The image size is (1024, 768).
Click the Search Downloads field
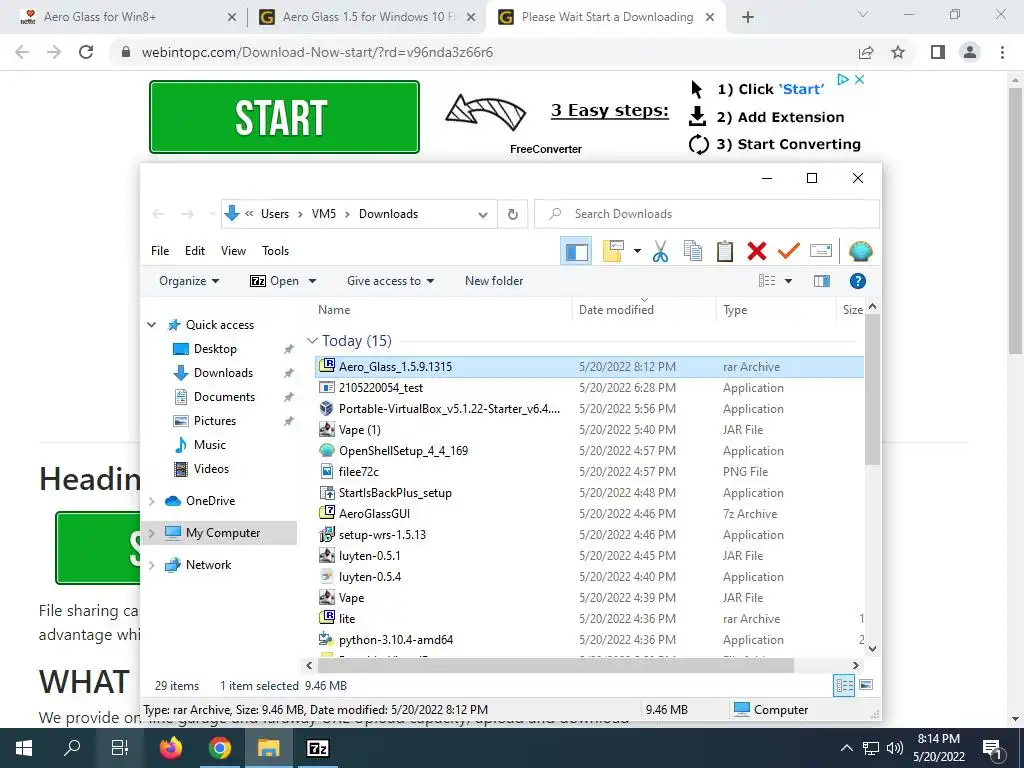click(x=707, y=214)
